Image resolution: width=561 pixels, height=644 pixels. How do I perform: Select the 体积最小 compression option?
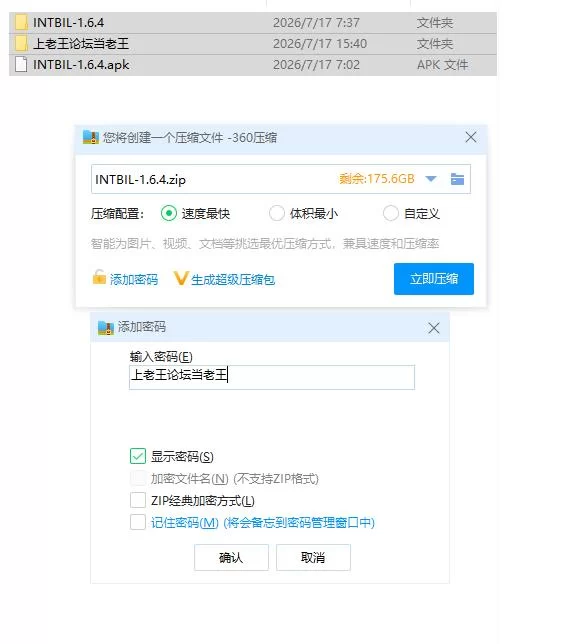point(276,214)
